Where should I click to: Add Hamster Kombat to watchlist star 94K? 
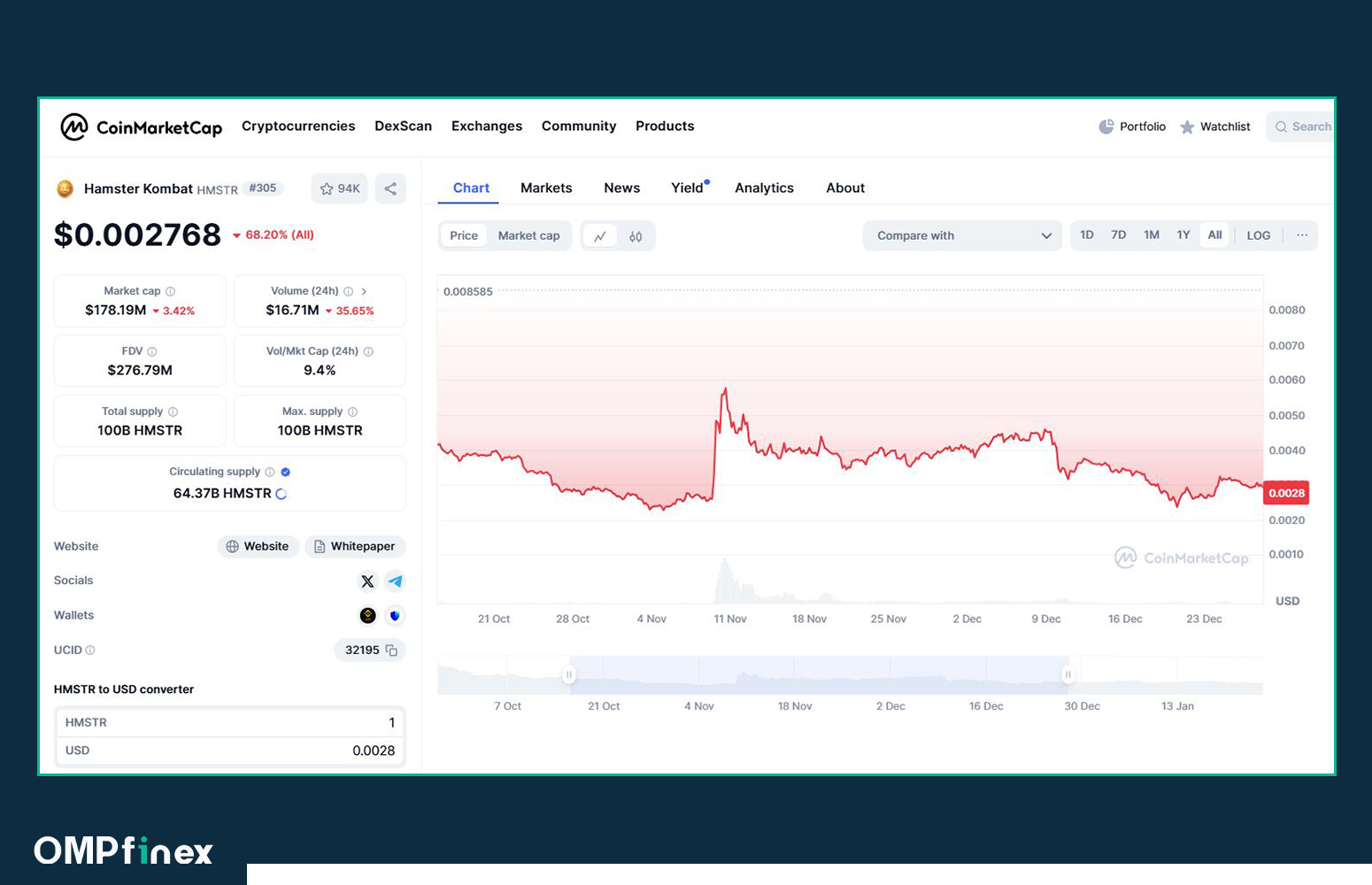340,189
